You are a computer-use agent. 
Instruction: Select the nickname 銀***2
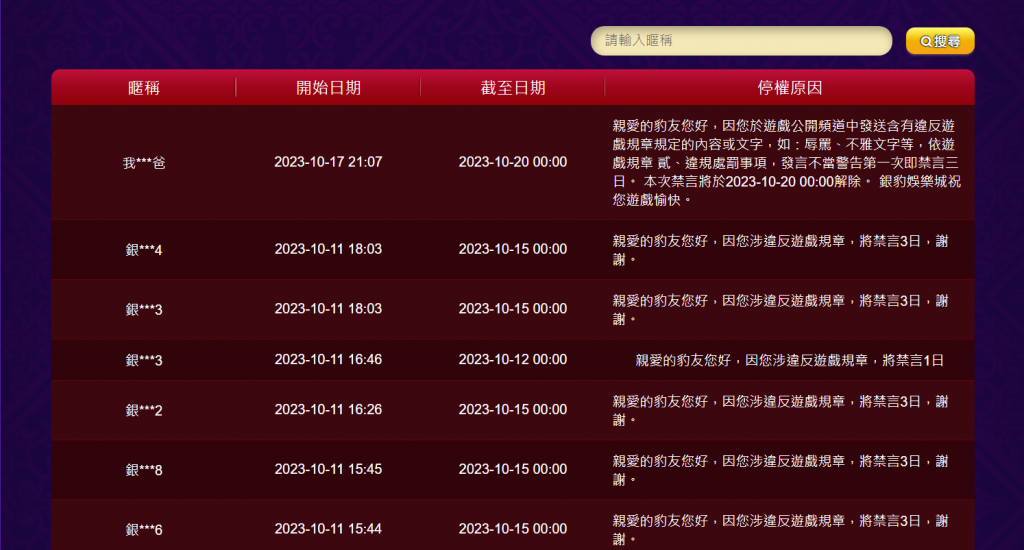(144, 410)
